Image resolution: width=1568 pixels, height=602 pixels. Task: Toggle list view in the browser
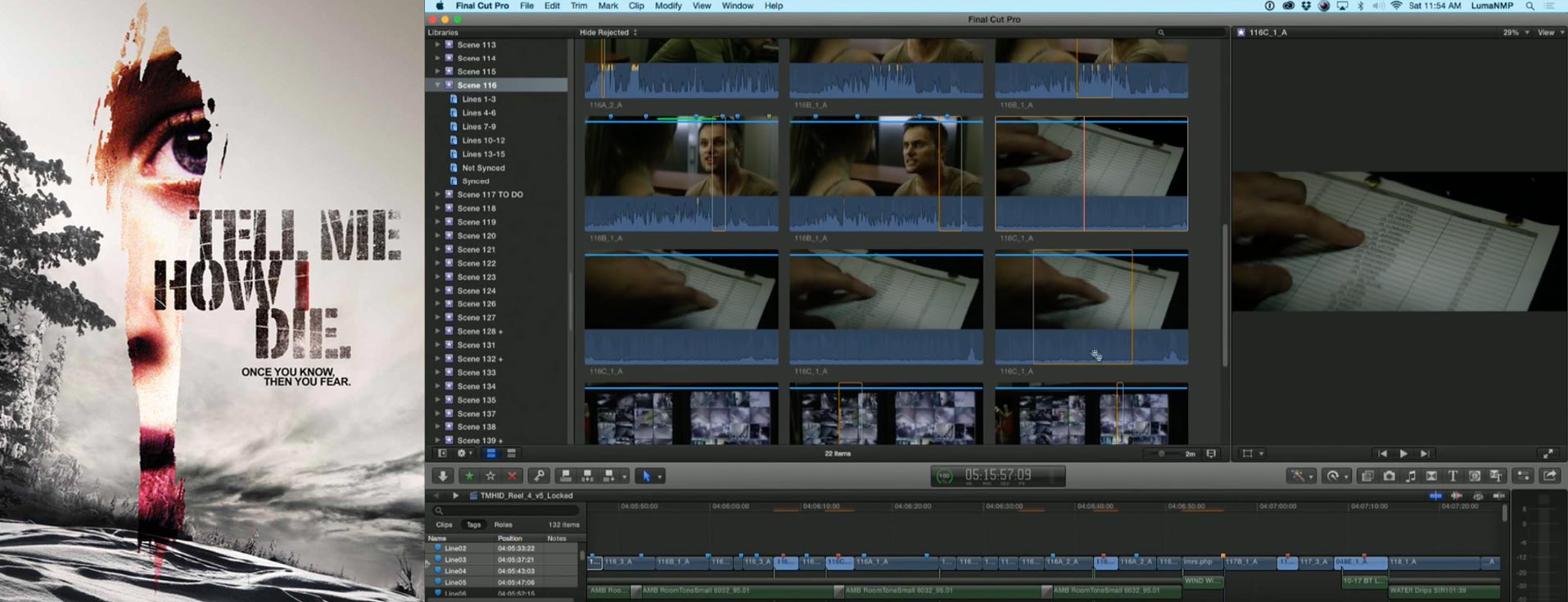click(x=511, y=453)
